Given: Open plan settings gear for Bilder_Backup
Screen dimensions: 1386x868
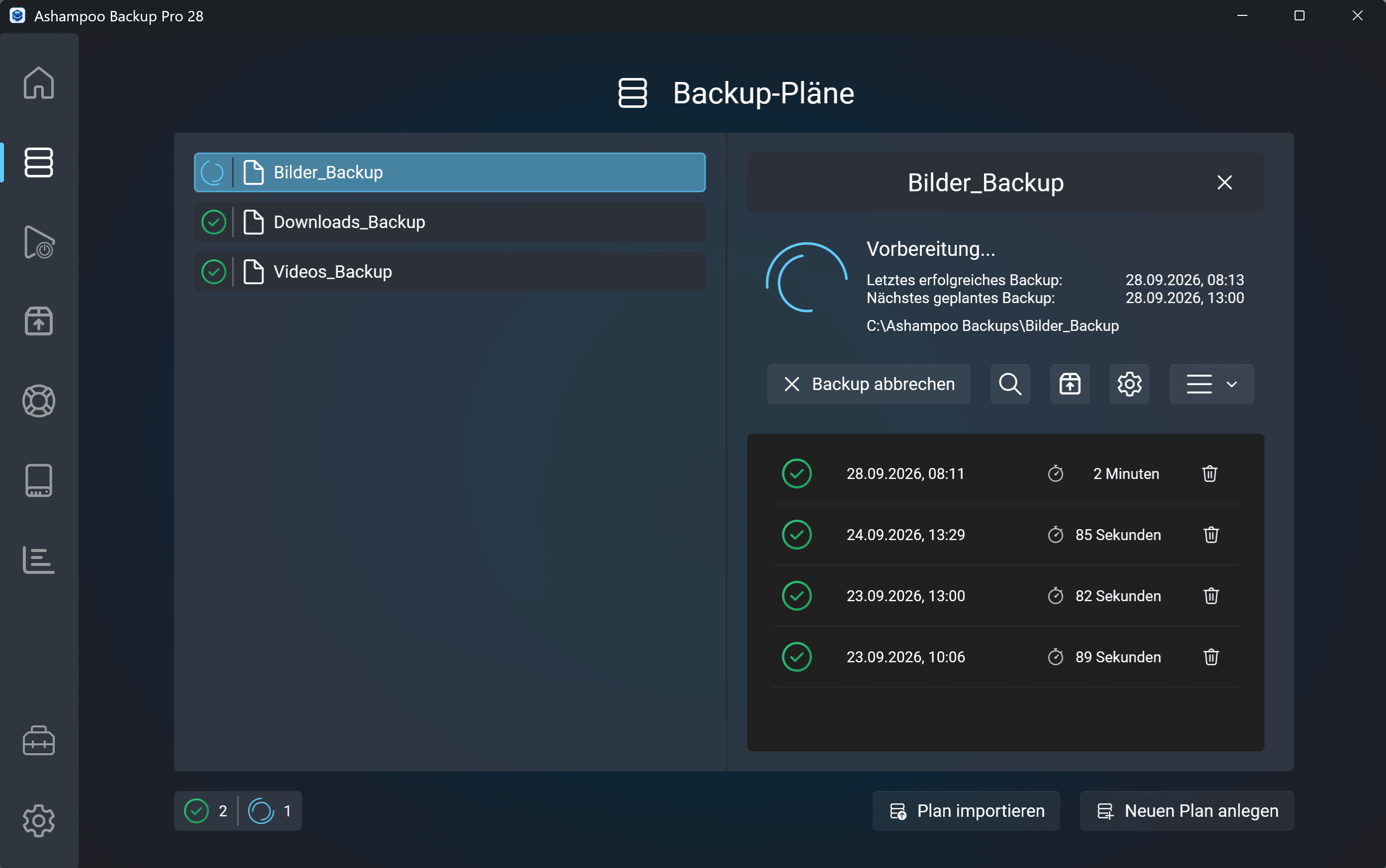Looking at the screenshot, I should pyautogui.click(x=1130, y=384).
